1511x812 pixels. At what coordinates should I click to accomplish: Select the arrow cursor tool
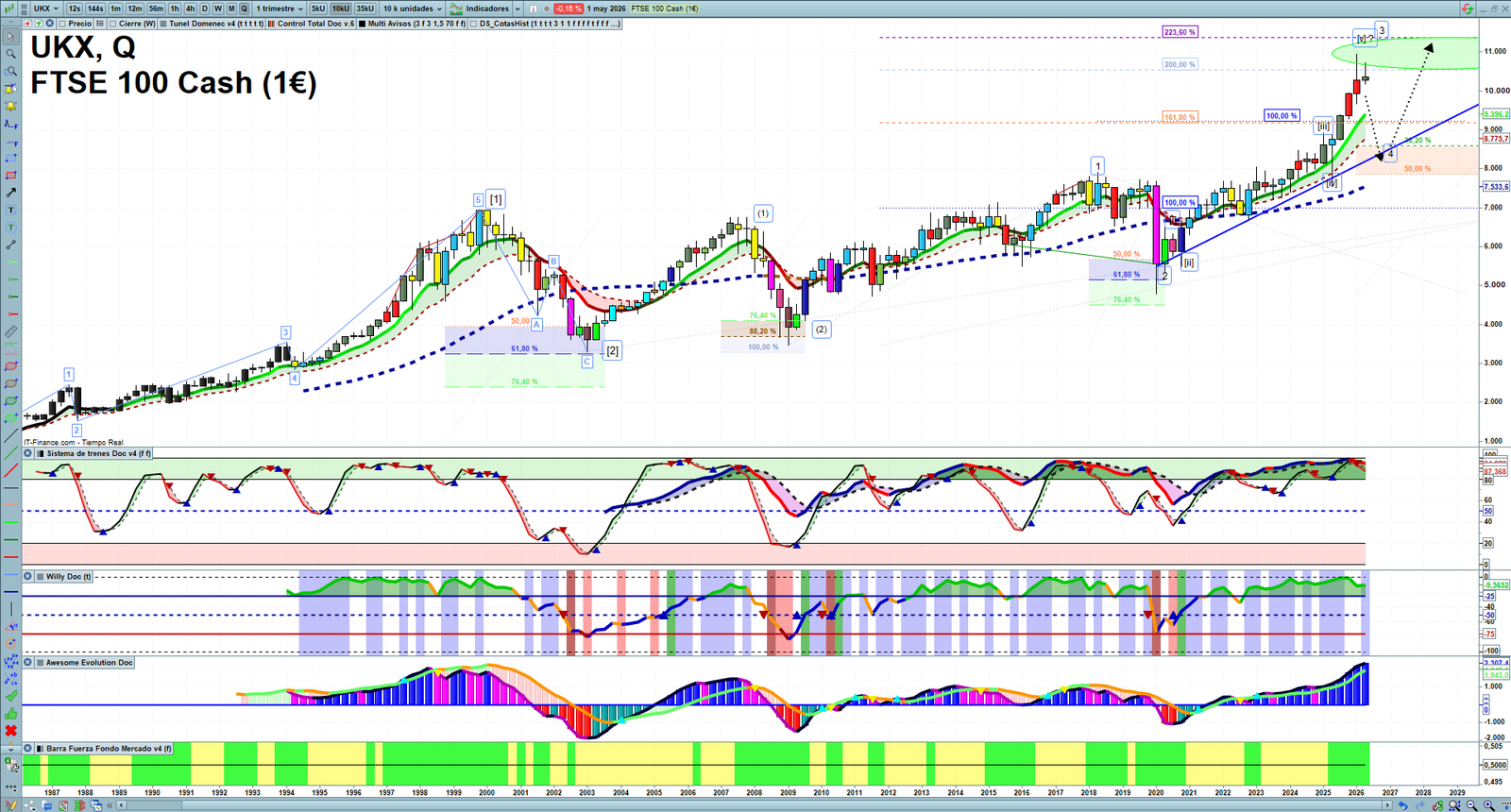pyautogui.click(x=10, y=37)
